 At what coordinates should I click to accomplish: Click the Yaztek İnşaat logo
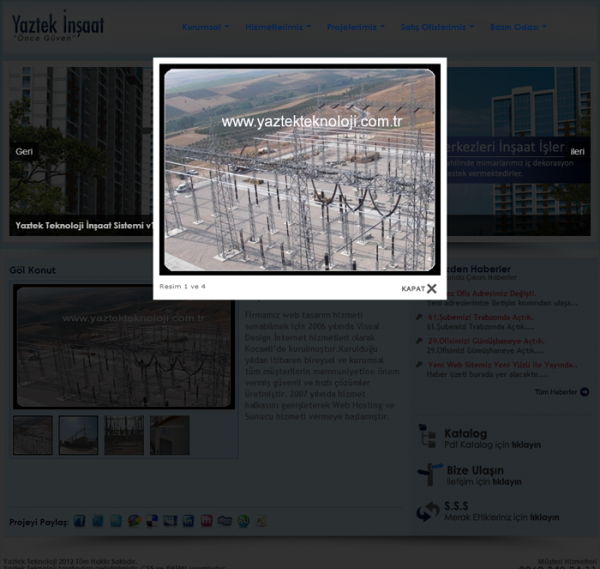(x=58, y=26)
